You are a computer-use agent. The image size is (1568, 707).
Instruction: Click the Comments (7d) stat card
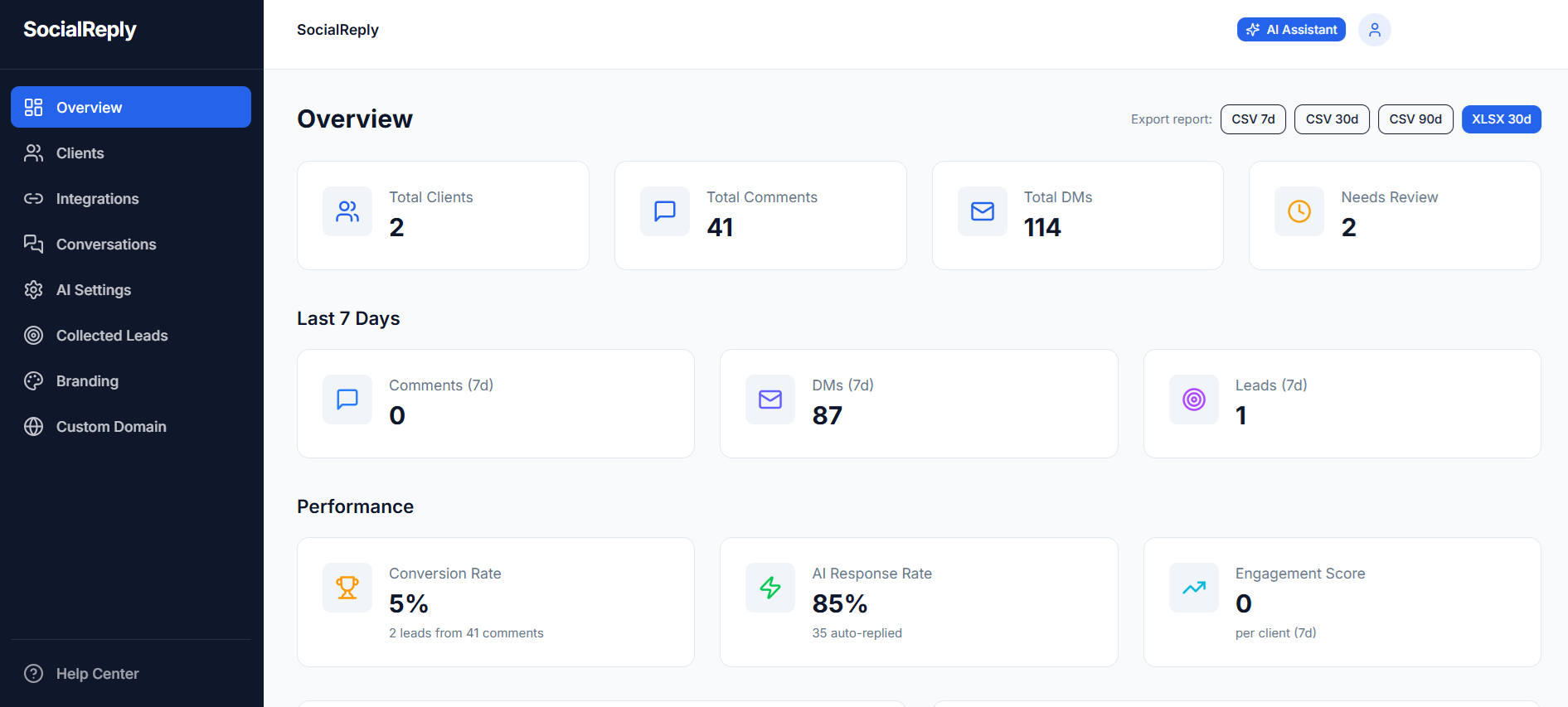click(496, 404)
